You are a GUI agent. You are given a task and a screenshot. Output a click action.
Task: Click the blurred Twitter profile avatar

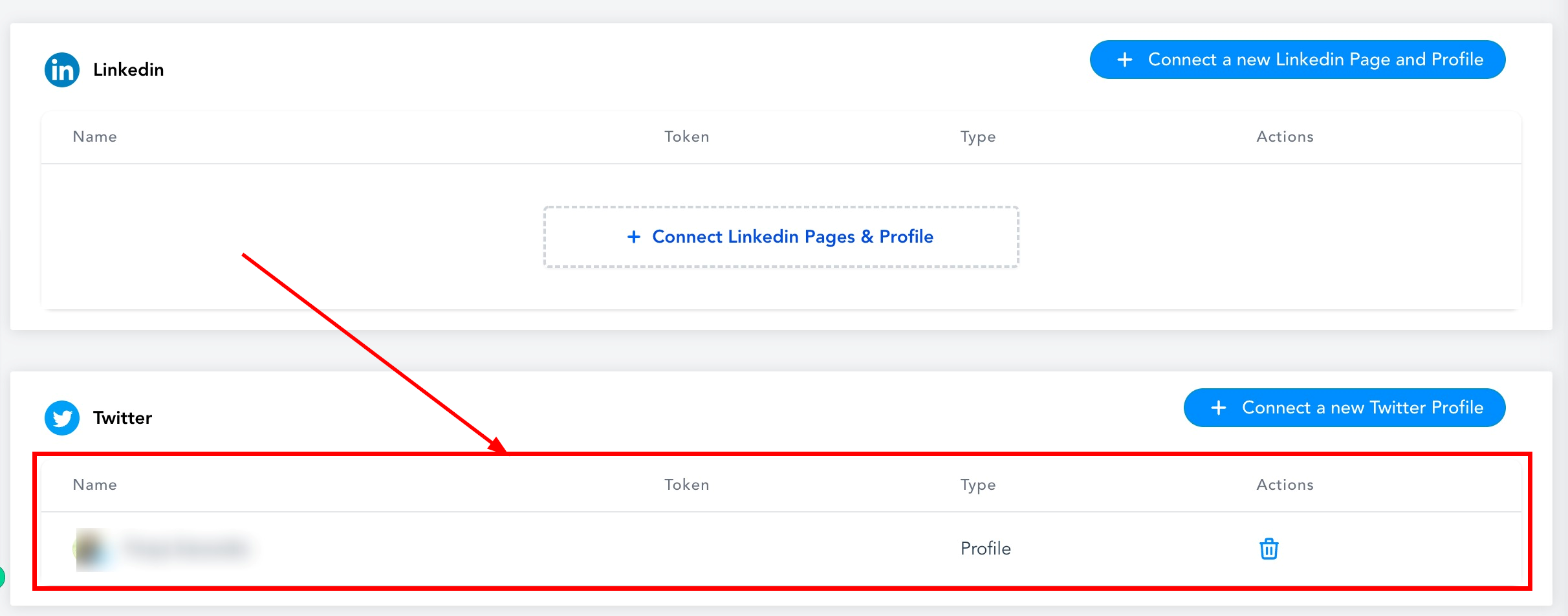(x=91, y=549)
